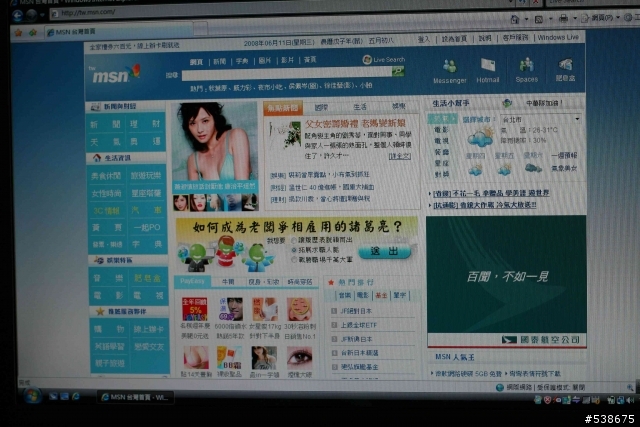Click the 一週預報 weekly forecast link
Viewport: 640px width, 427px height.
pyautogui.click(x=564, y=156)
